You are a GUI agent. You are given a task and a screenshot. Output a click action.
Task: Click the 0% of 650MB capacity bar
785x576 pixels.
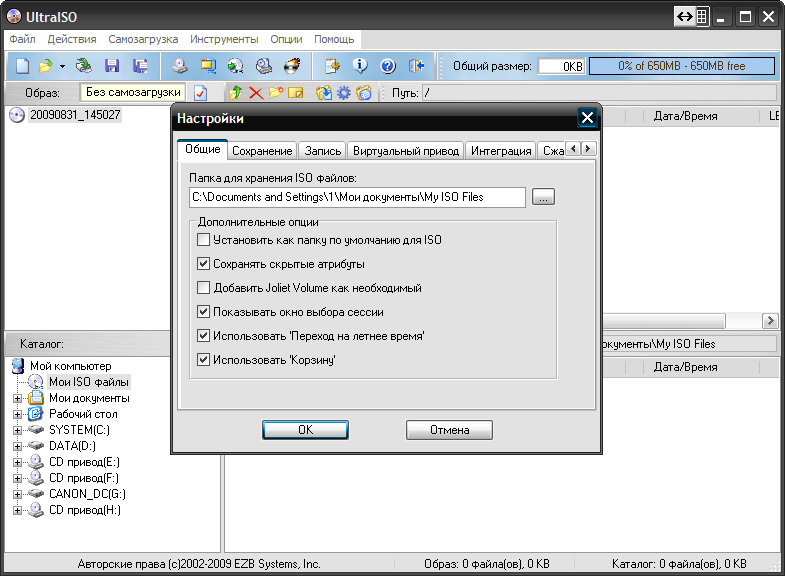[x=682, y=66]
